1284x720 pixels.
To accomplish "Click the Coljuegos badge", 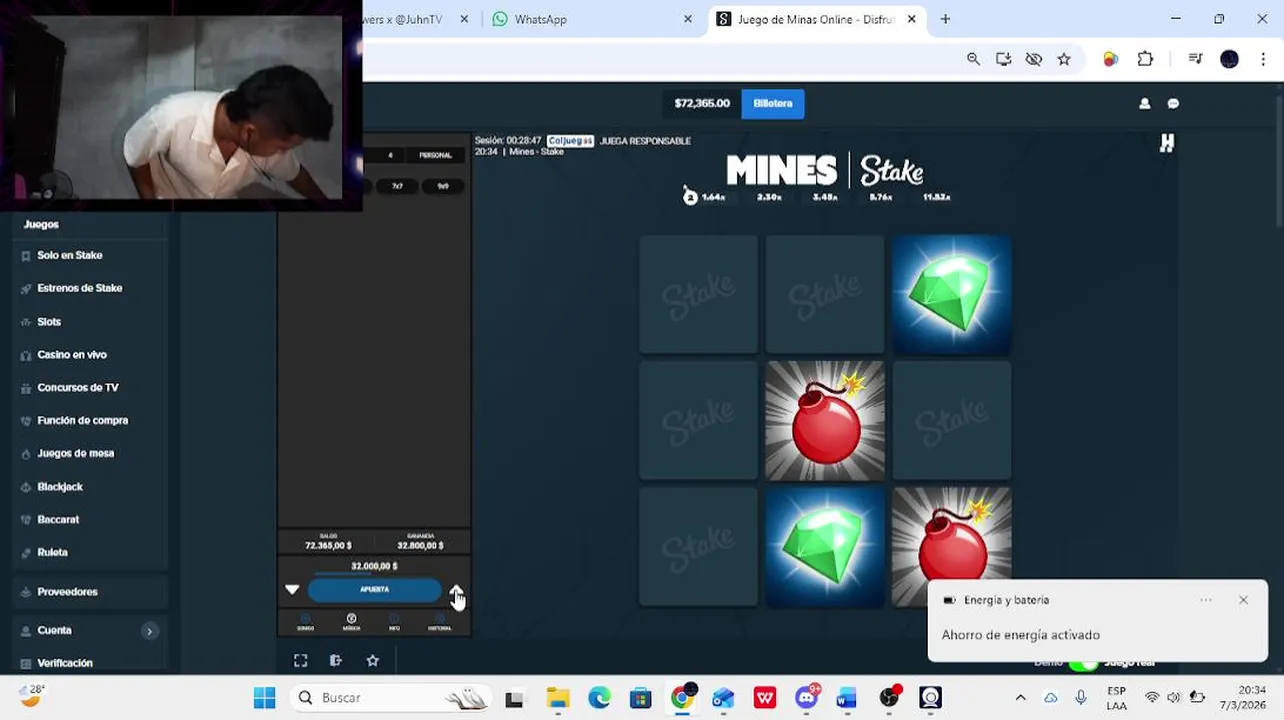I will 570,141.
